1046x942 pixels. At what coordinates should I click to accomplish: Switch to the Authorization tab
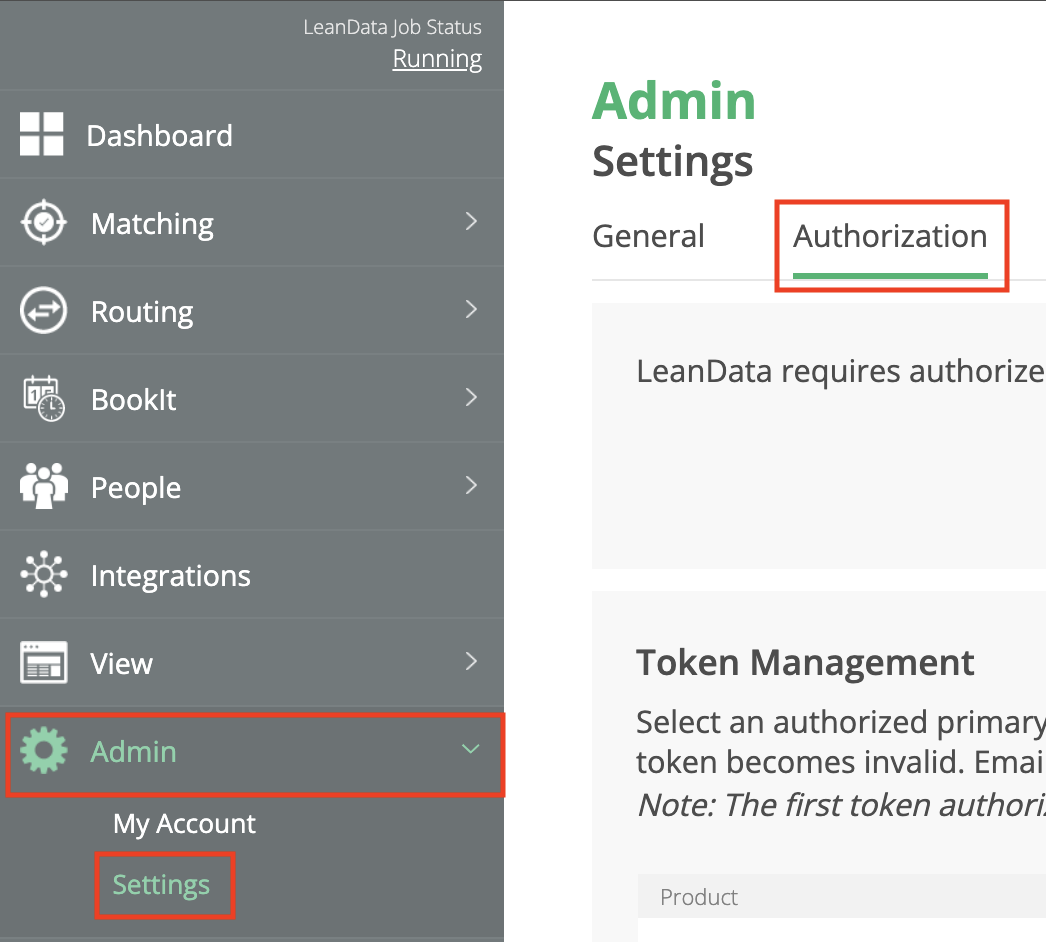tap(890, 236)
